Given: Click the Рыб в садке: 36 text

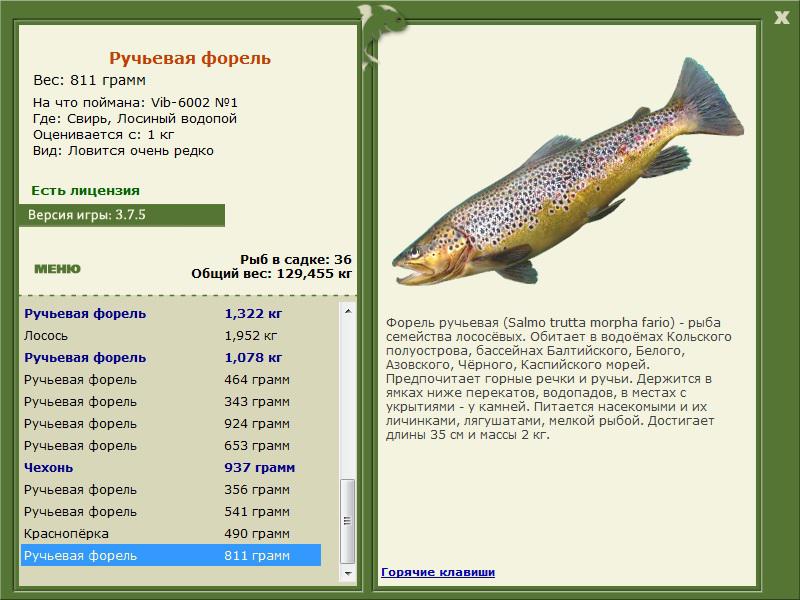Looking at the screenshot, I should [296, 259].
